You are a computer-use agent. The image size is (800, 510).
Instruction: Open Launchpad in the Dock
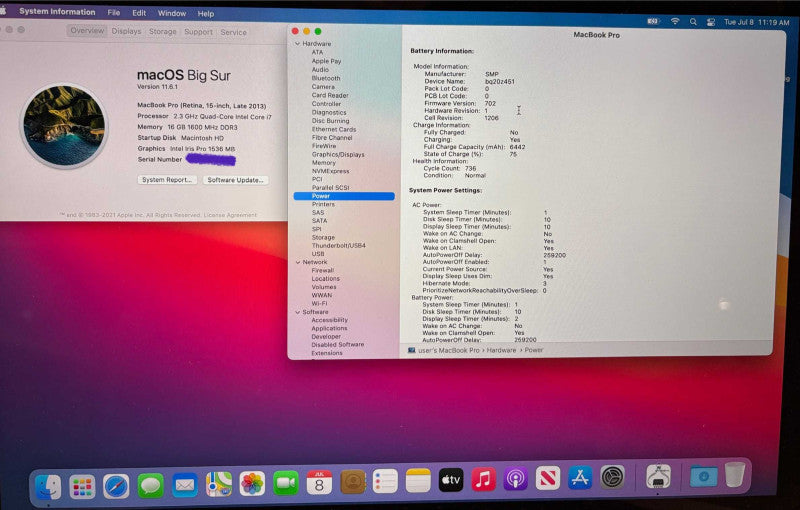[x=82, y=487]
